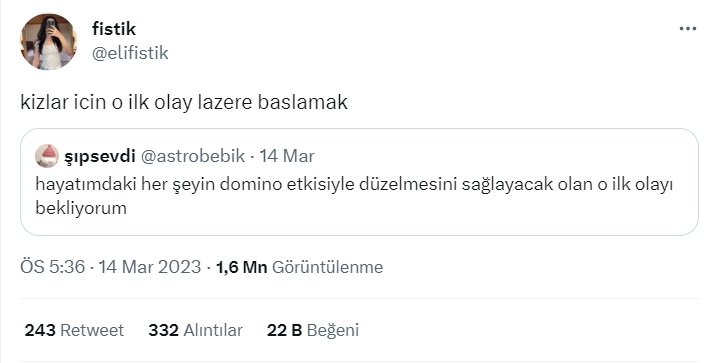Click the word bekliyorum in quoted tweet
Viewport: 718px width, 363px height.
point(81,208)
